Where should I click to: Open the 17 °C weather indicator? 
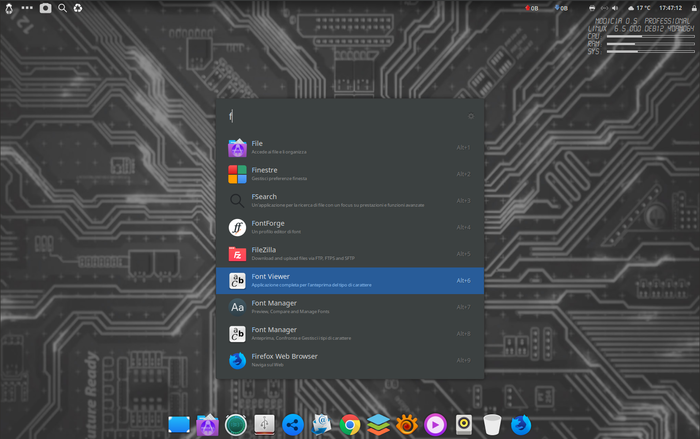pyautogui.click(x=638, y=8)
